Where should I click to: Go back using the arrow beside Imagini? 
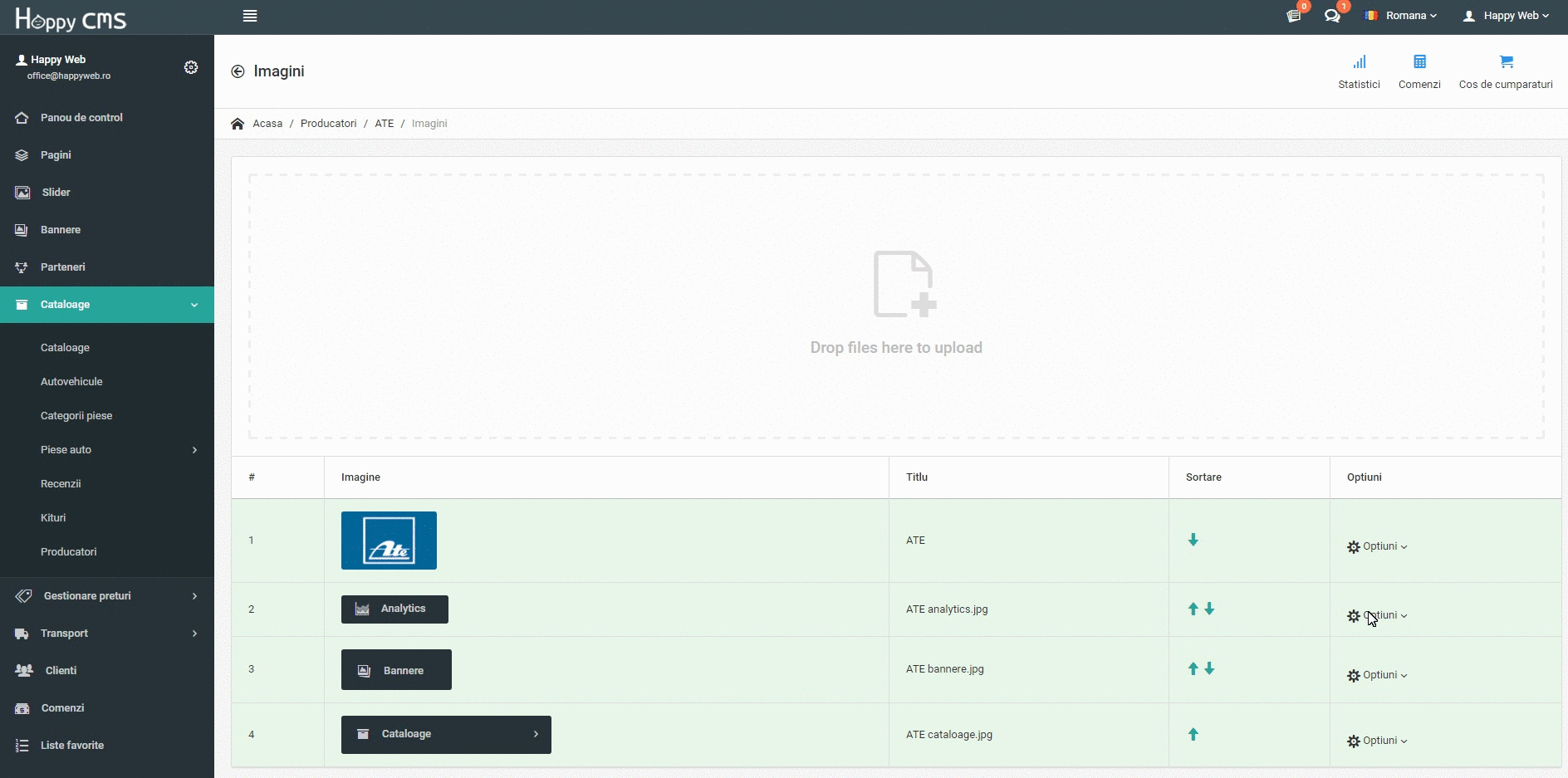pyautogui.click(x=238, y=71)
